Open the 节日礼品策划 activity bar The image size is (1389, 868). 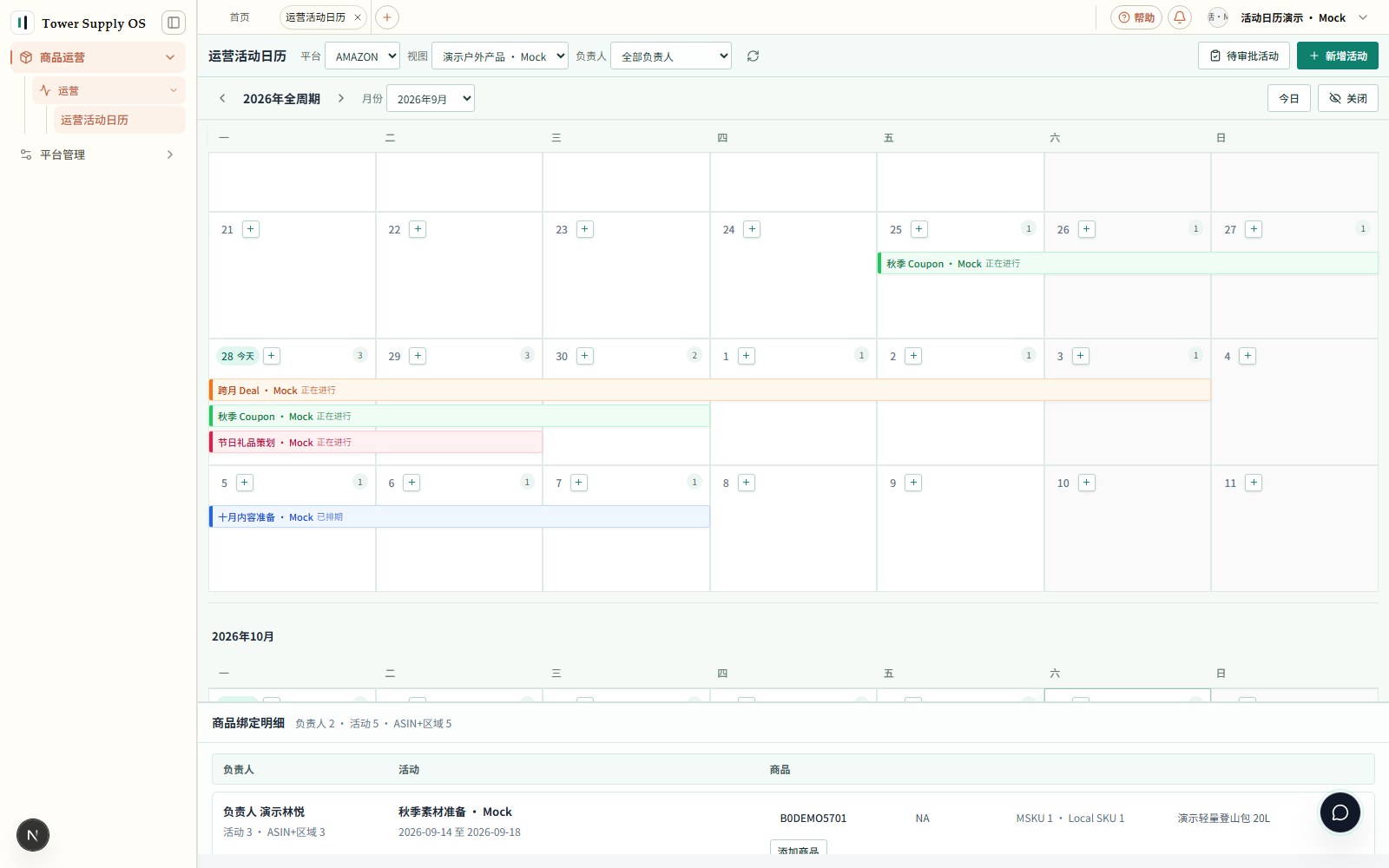click(x=376, y=442)
